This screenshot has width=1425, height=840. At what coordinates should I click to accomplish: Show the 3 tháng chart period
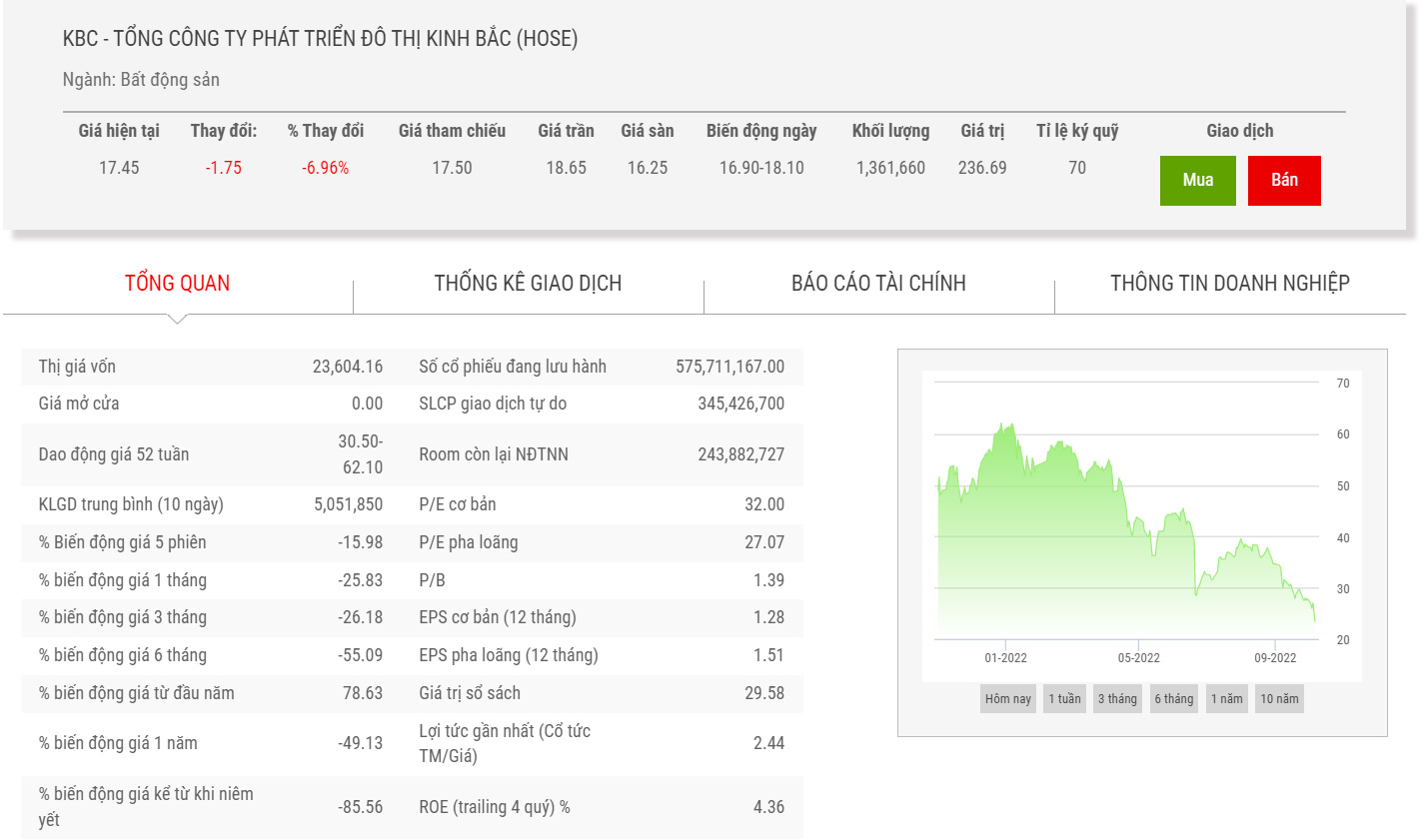tap(1117, 699)
